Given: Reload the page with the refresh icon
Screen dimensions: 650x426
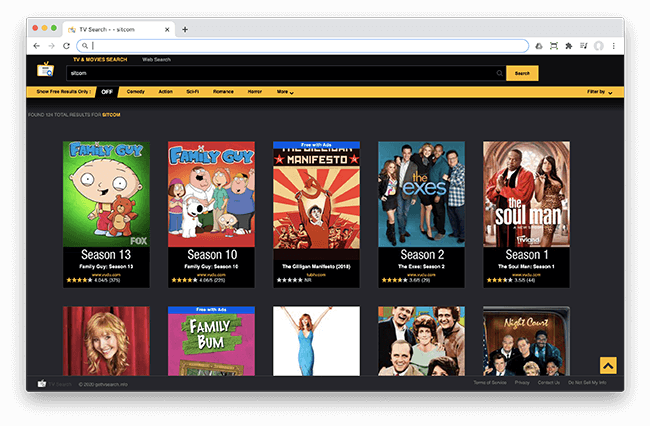Looking at the screenshot, I should pyautogui.click(x=66, y=46).
